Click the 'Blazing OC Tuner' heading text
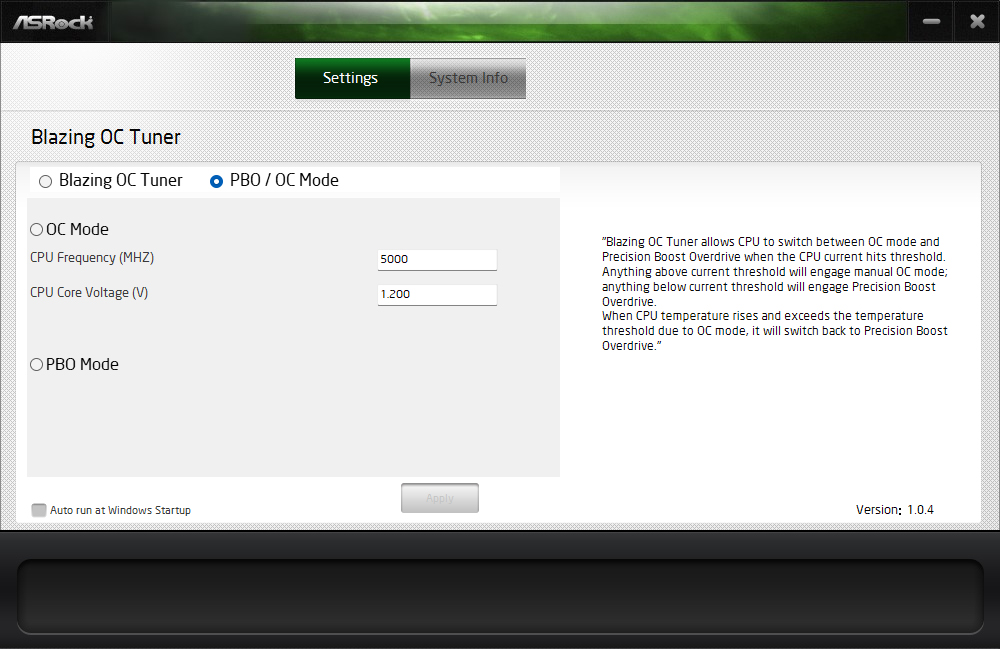 point(106,137)
